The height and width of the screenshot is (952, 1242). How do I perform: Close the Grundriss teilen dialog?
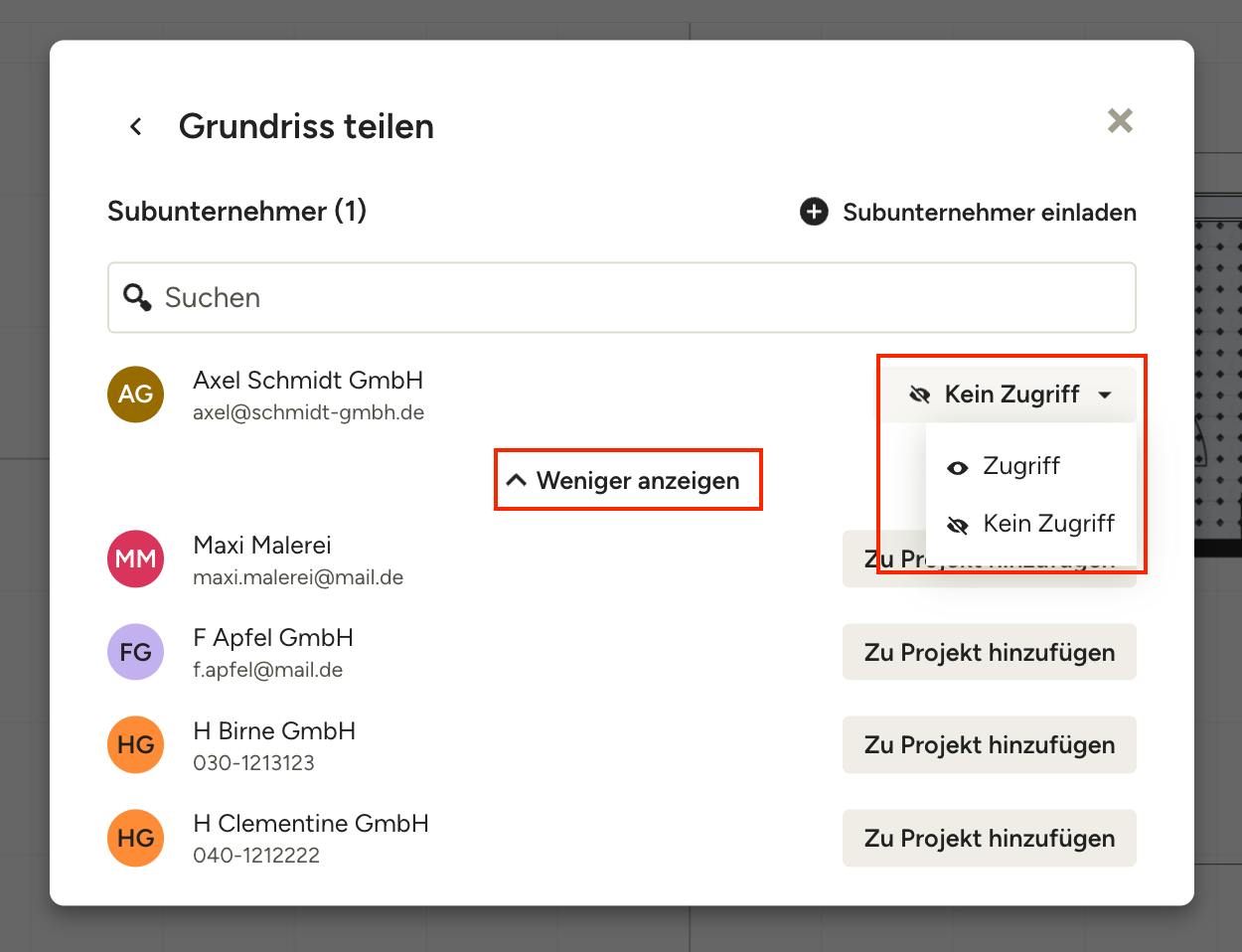click(x=1120, y=121)
